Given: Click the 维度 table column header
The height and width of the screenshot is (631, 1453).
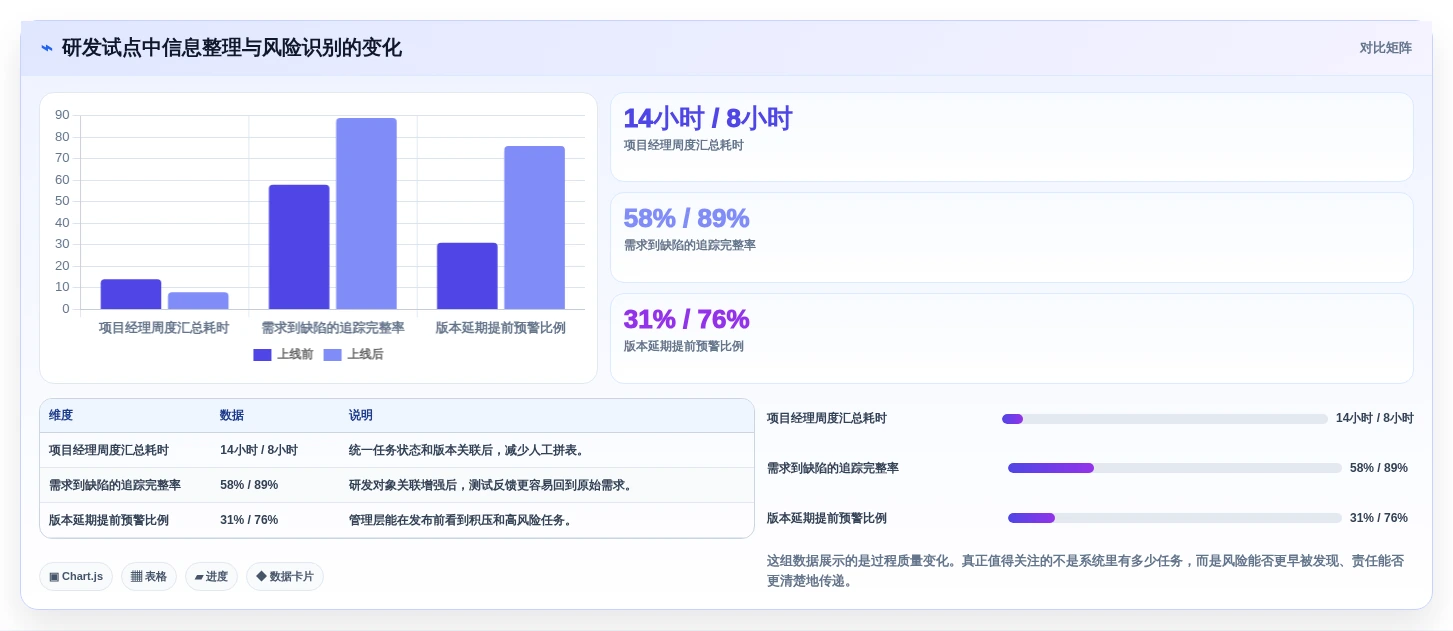Looking at the screenshot, I should (x=61, y=416).
